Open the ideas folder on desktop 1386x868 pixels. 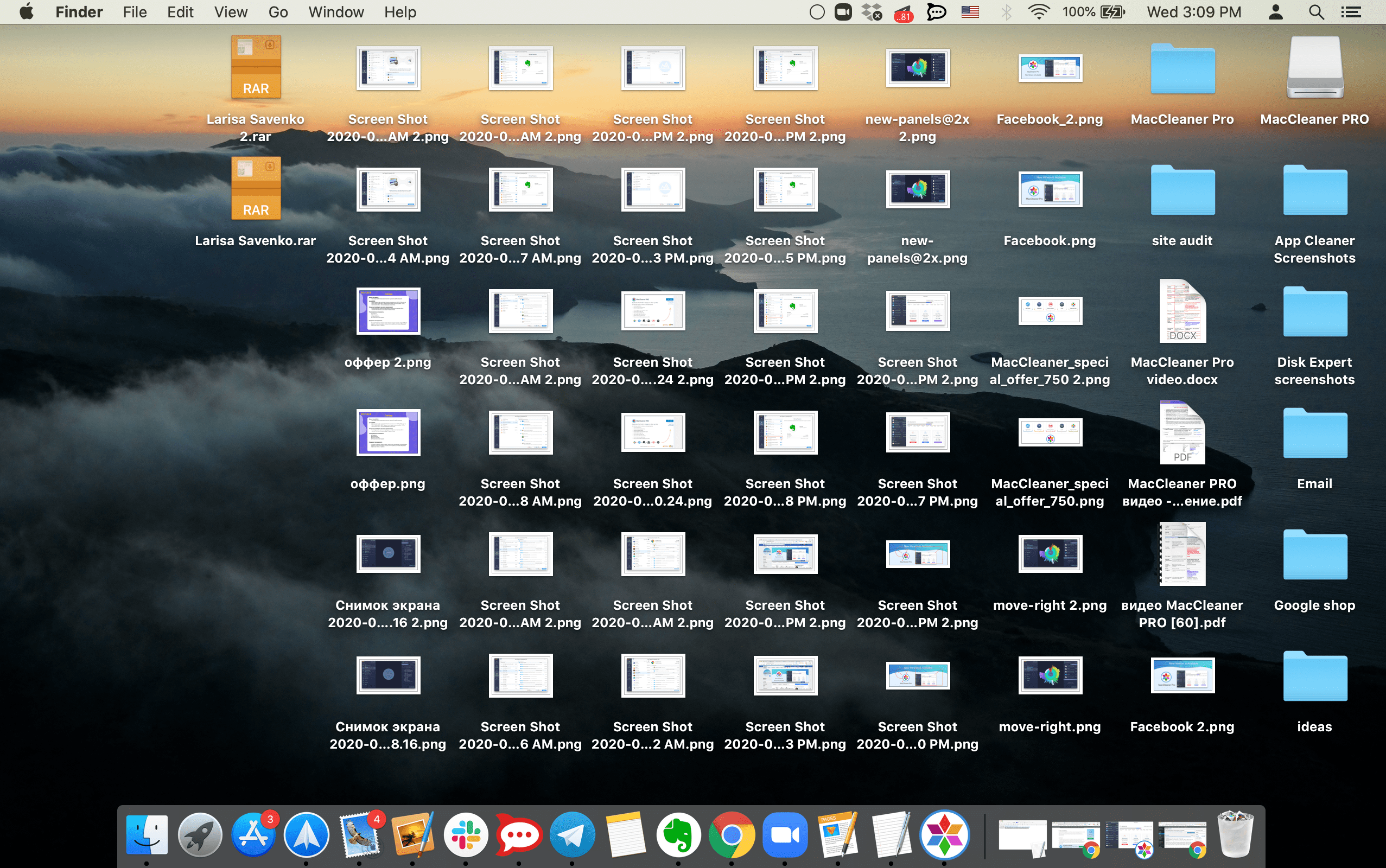click(1314, 677)
